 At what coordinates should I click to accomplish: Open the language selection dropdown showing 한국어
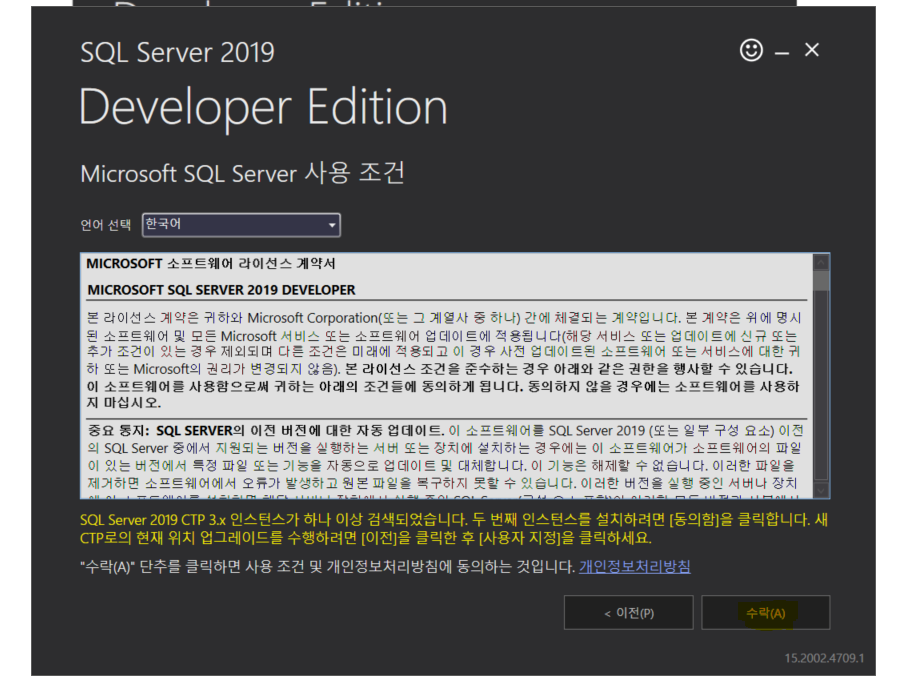[241, 225]
